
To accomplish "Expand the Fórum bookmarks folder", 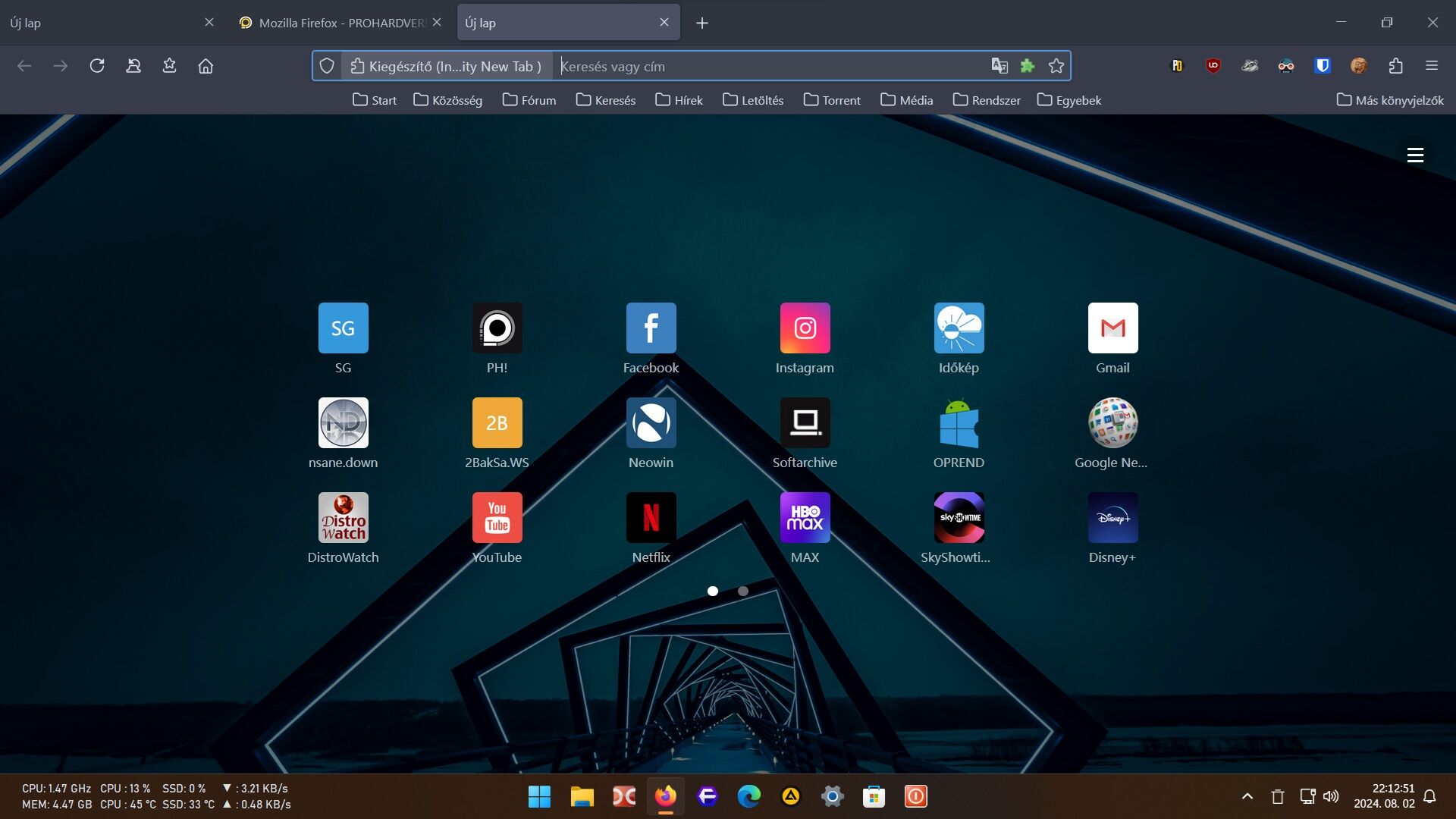I will (529, 100).
